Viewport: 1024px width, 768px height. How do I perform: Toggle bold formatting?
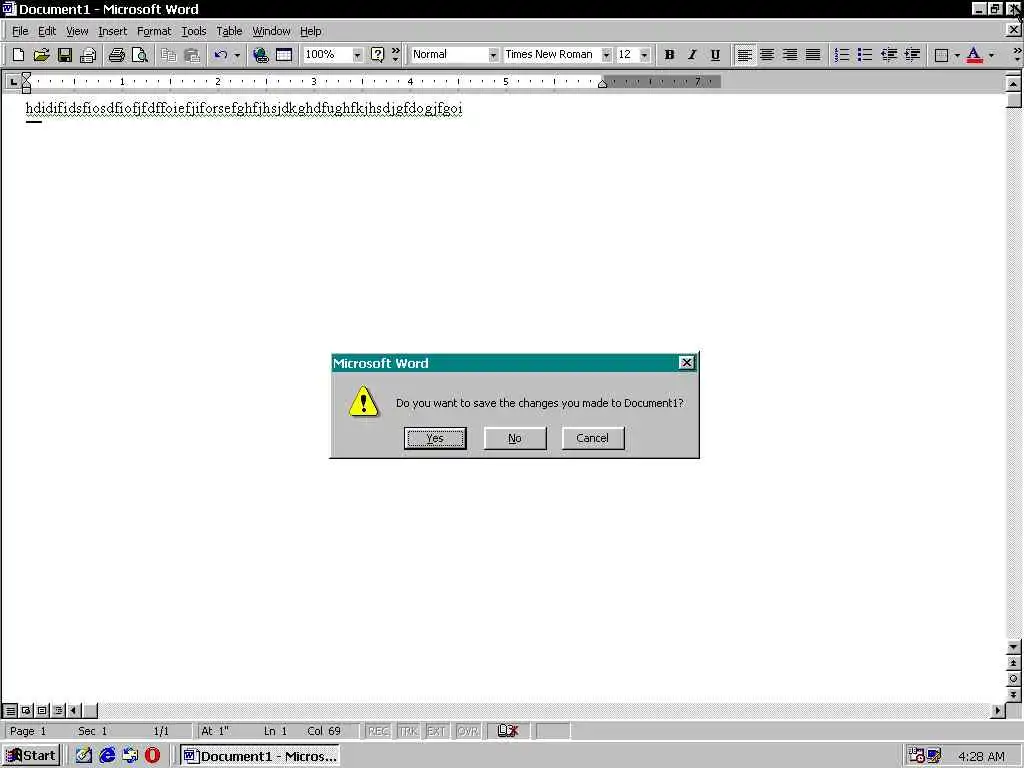point(669,55)
